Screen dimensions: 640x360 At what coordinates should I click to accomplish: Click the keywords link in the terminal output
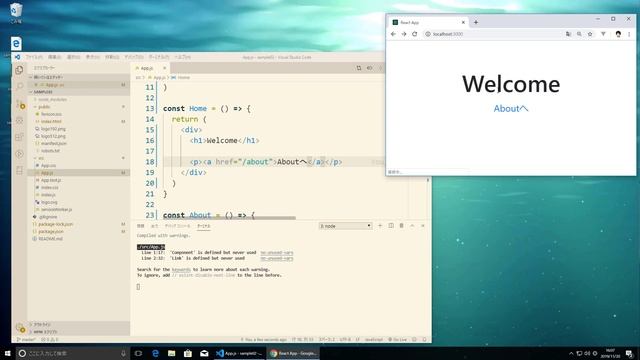coord(181,270)
